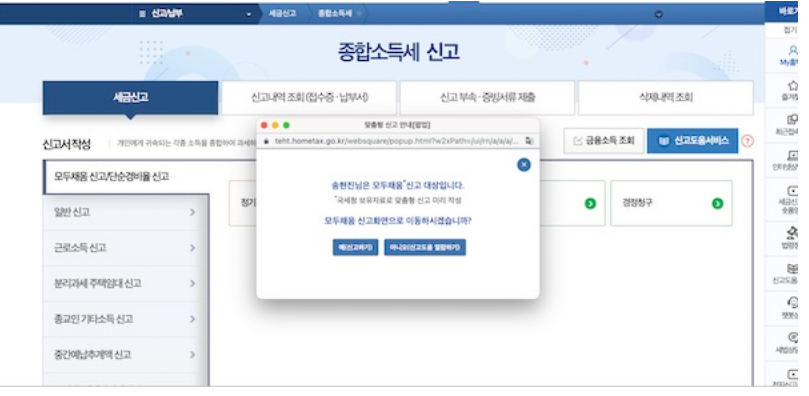Select 모두채움 신고/단순경비율 신고 menu item
809x396 pixels.
pos(126,176)
